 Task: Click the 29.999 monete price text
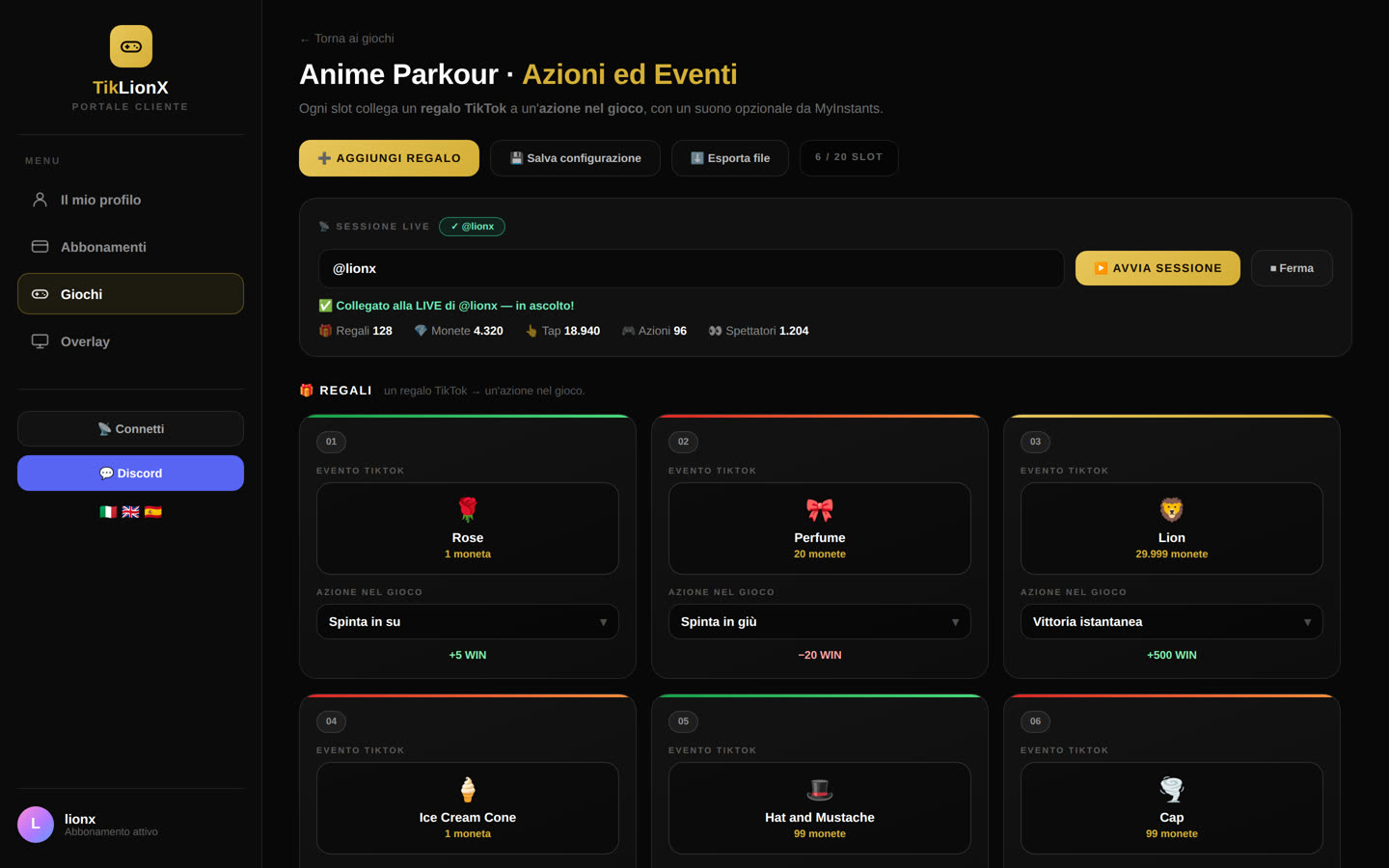pyautogui.click(x=1172, y=555)
